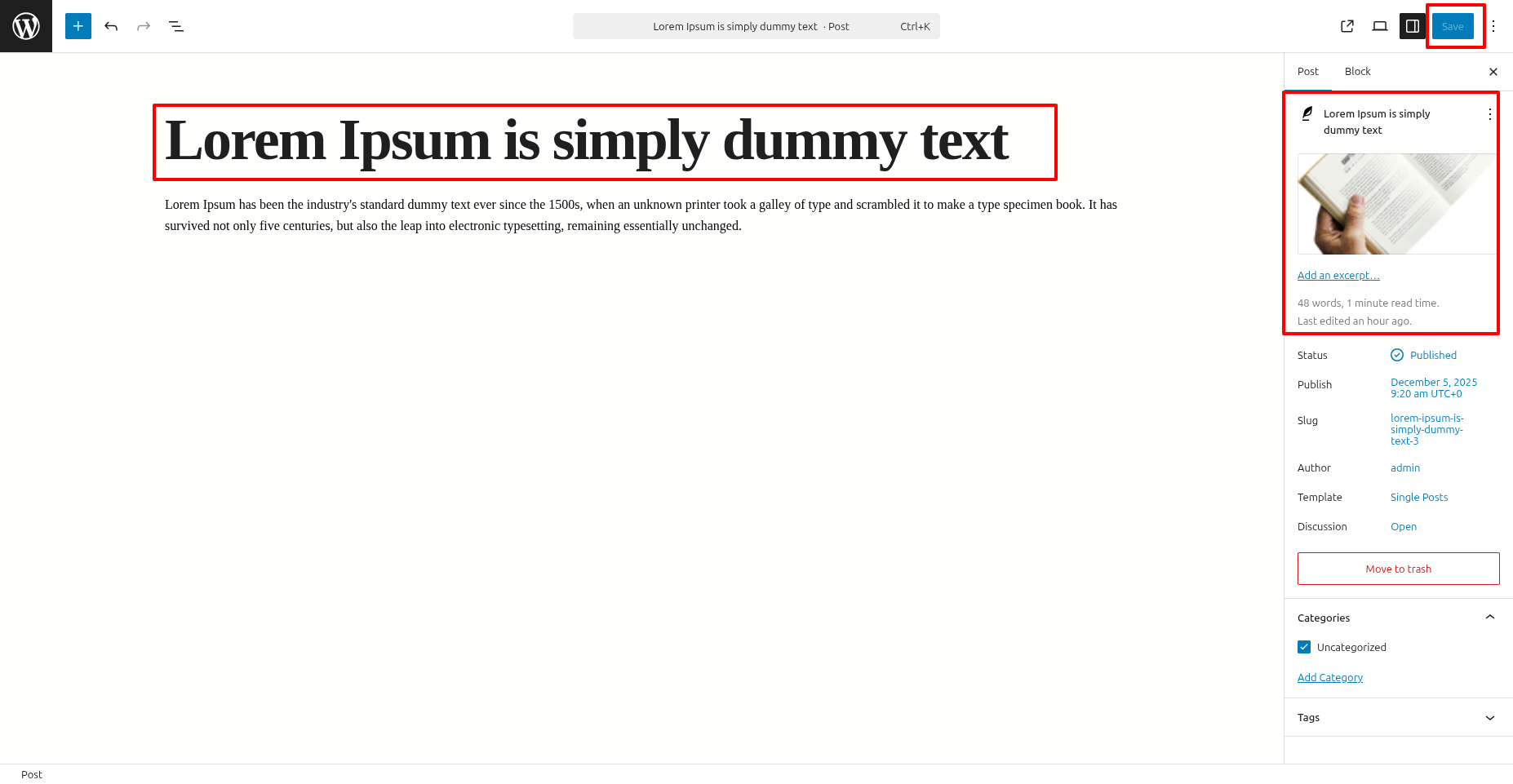The height and width of the screenshot is (784, 1513).
Task: Click the Move to trash button
Action: point(1398,569)
